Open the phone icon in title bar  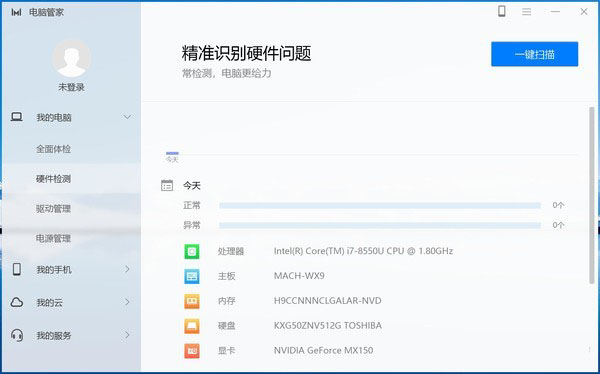point(502,11)
